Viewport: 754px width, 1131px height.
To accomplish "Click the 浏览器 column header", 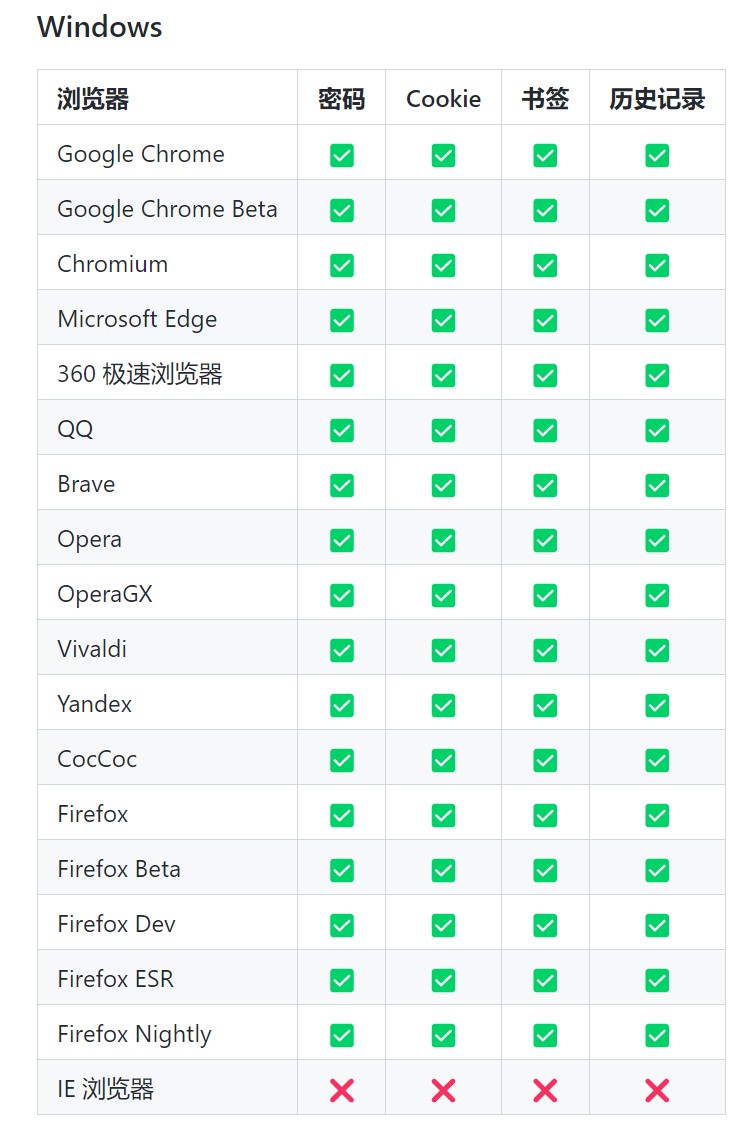I will (x=93, y=99).
